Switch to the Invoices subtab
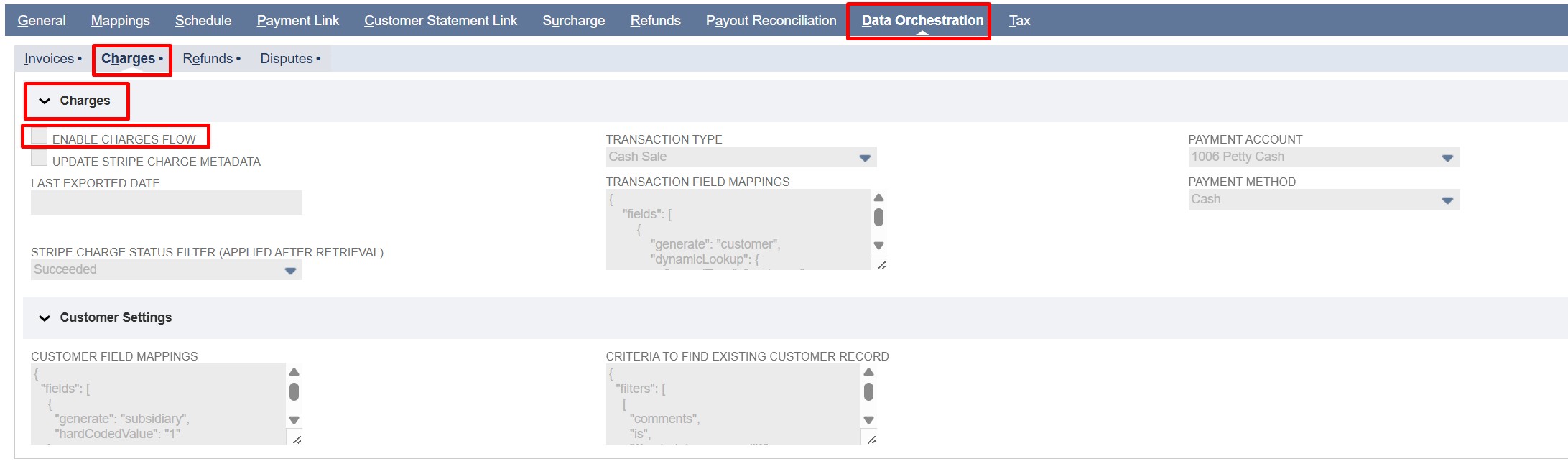This screenshot has height=464, width=1568. point(50,59)
